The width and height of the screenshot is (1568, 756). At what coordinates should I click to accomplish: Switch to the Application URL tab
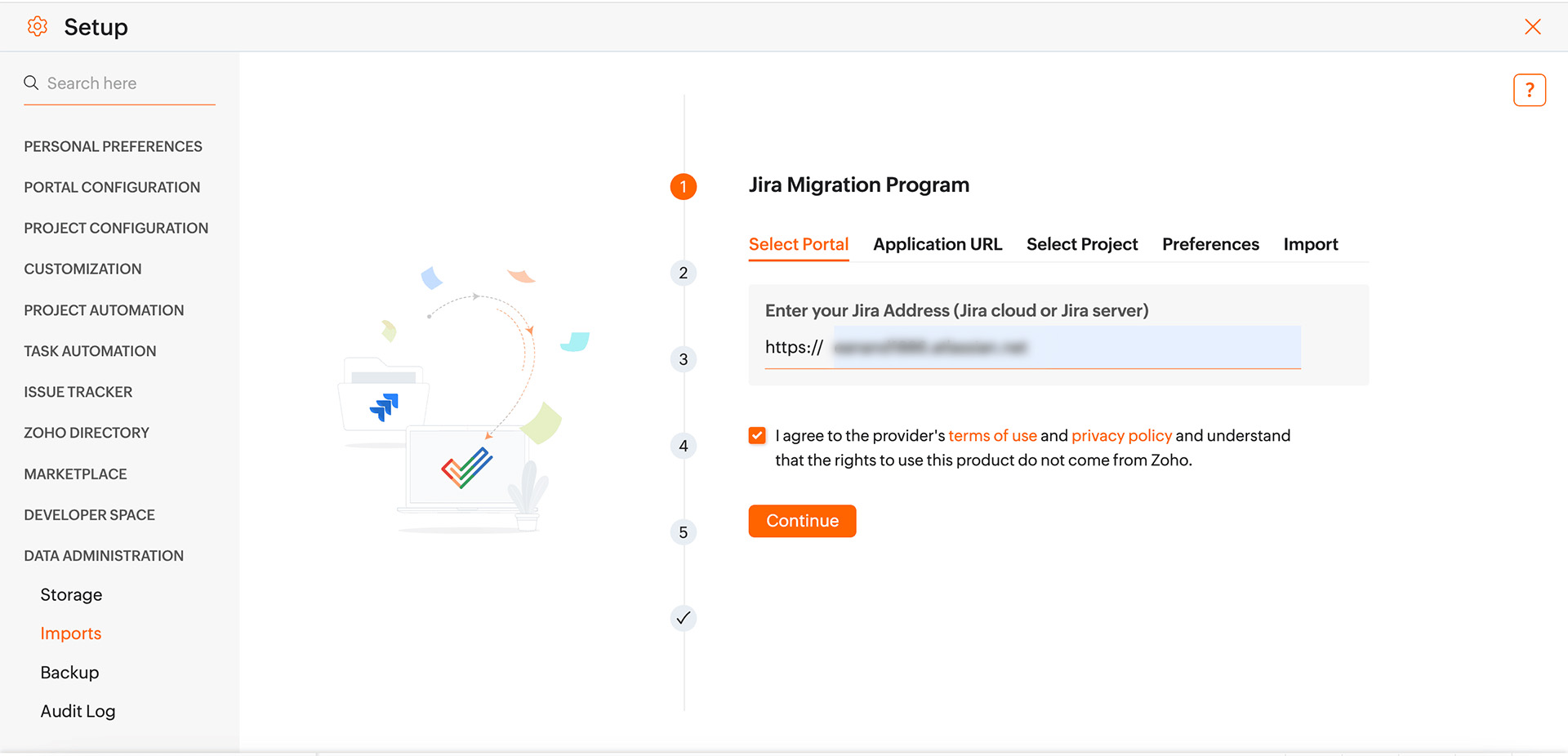pos(937,244)
